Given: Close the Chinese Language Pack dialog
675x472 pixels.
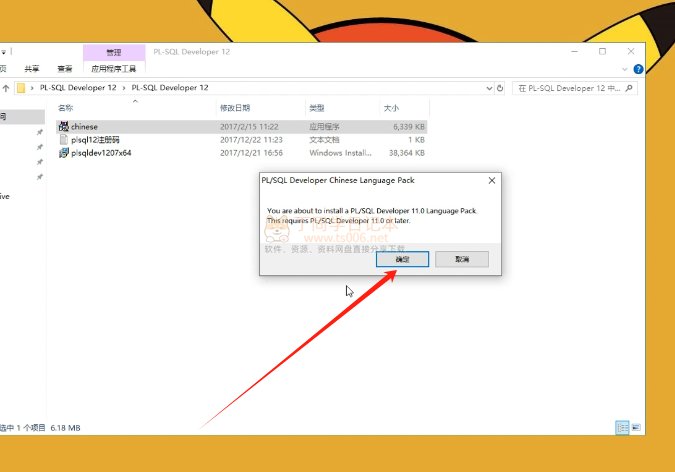Looking at the screenshot, I should tap(492, 180).
